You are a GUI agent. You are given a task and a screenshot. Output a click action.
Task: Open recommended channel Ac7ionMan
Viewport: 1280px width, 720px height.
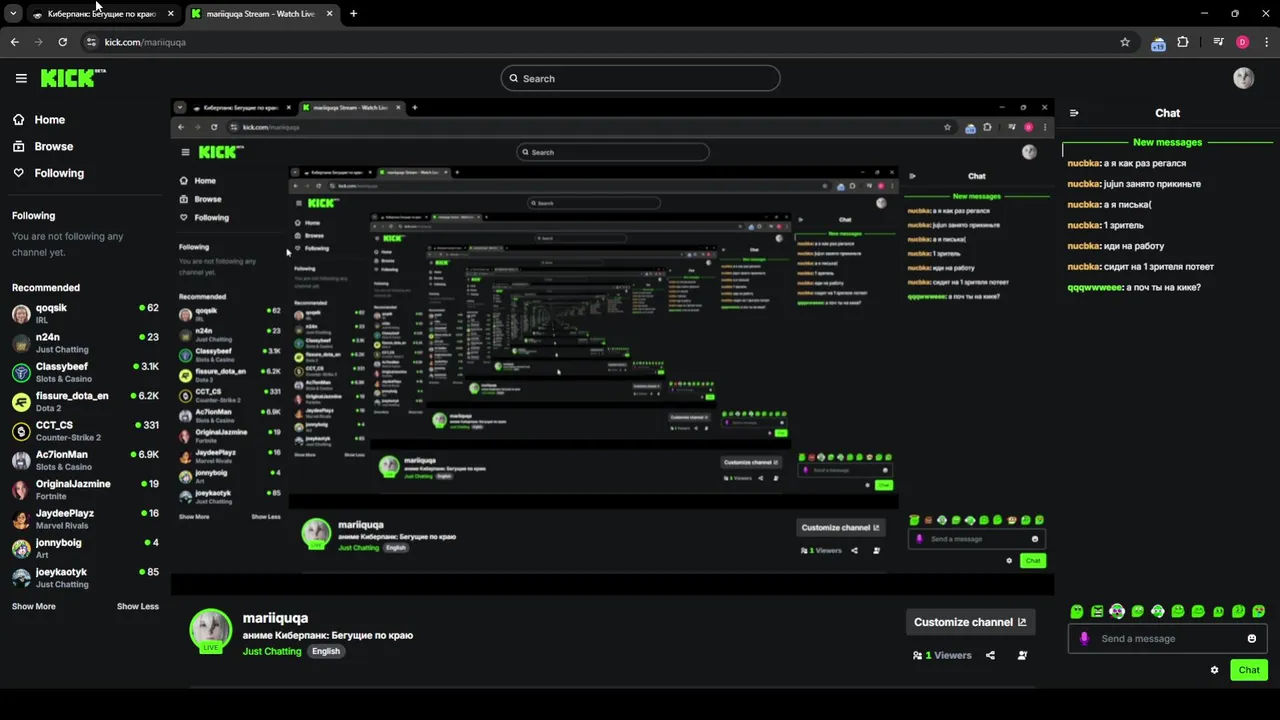(85, 460)
